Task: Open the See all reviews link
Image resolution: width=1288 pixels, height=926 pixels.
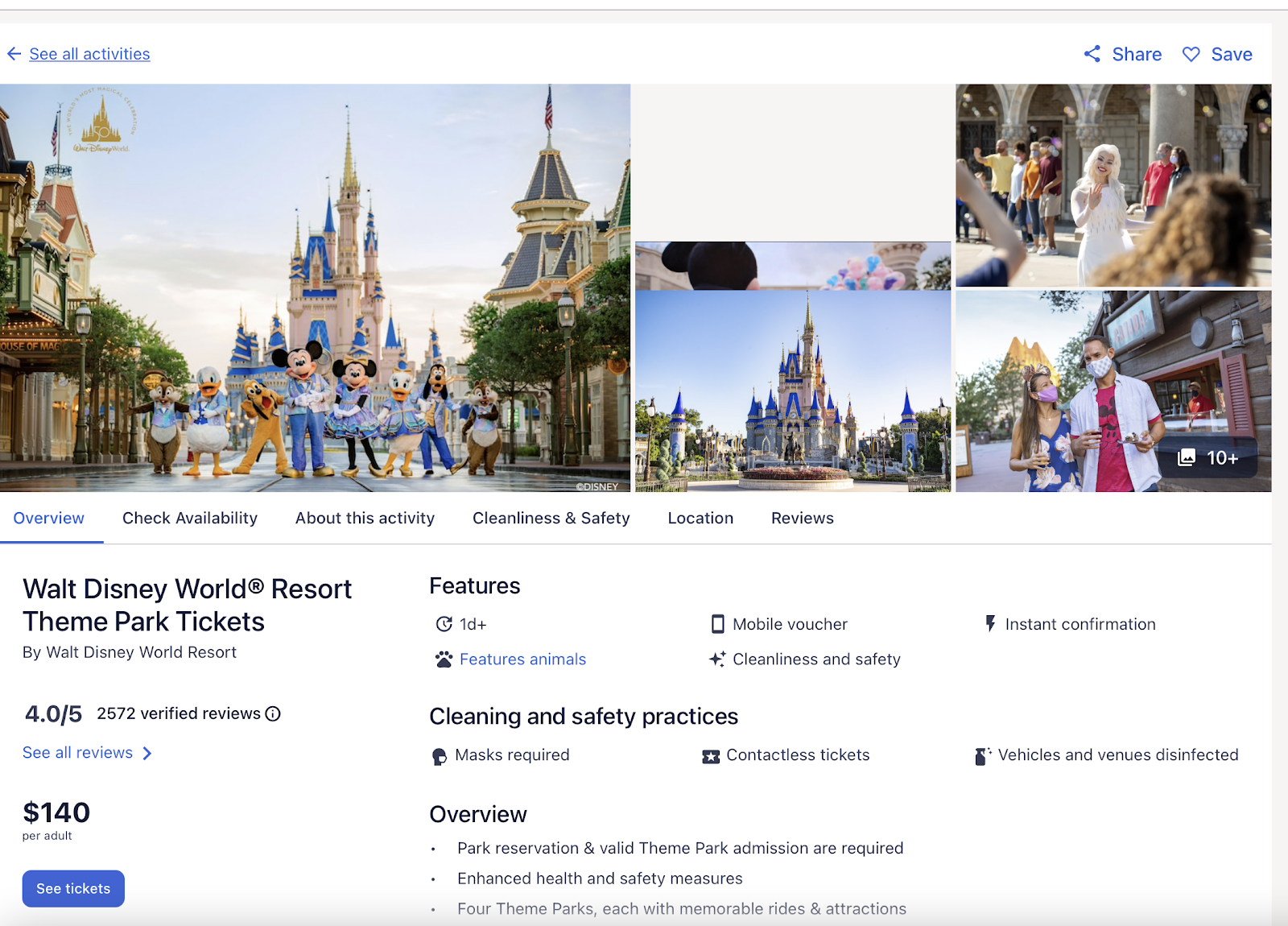Action: tap(77, 753)
